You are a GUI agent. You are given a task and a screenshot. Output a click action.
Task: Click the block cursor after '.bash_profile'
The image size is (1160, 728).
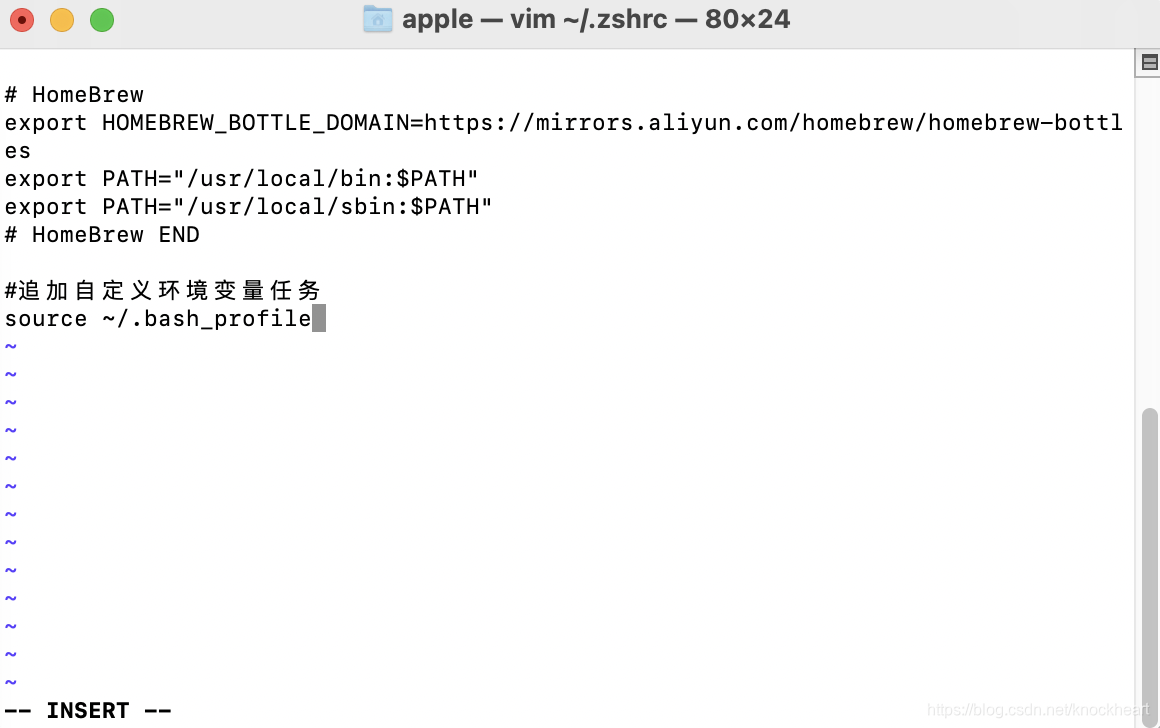[320, 317]
